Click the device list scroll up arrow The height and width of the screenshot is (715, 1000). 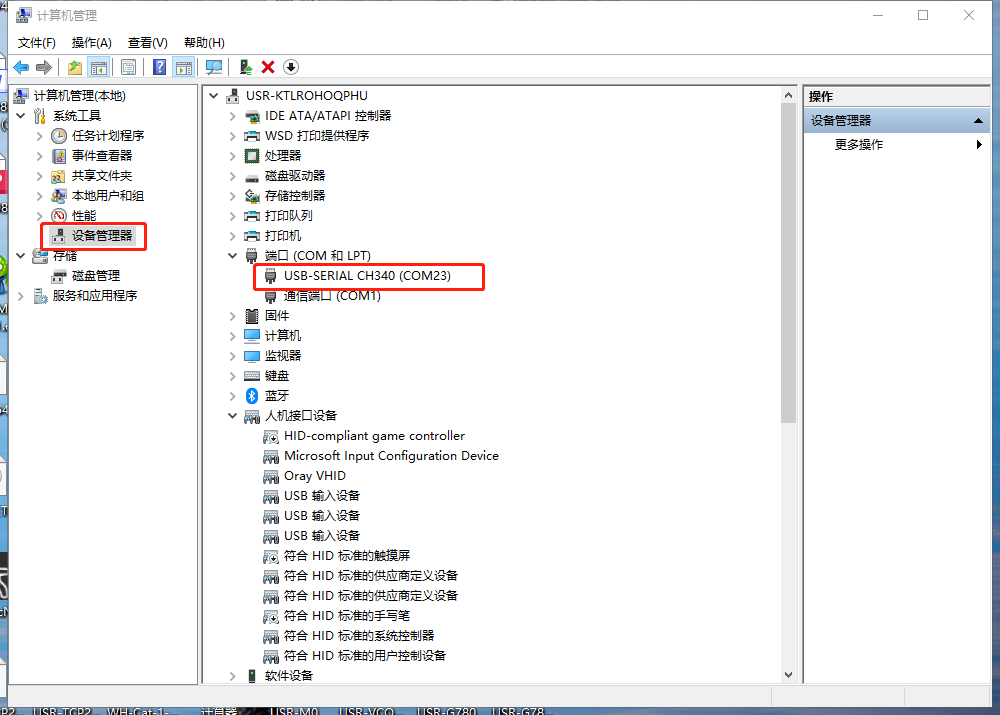(788, 95)
